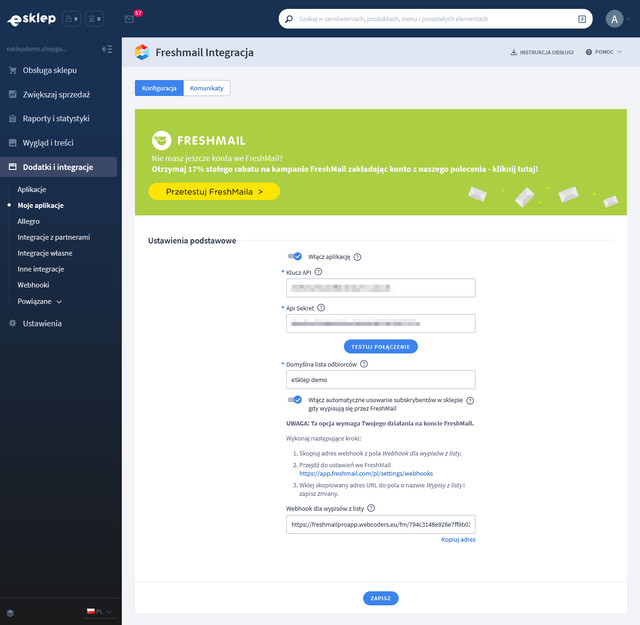Collapse the sidebar with the arrow icon
This screenshot has height=625, width=640.
107,49
